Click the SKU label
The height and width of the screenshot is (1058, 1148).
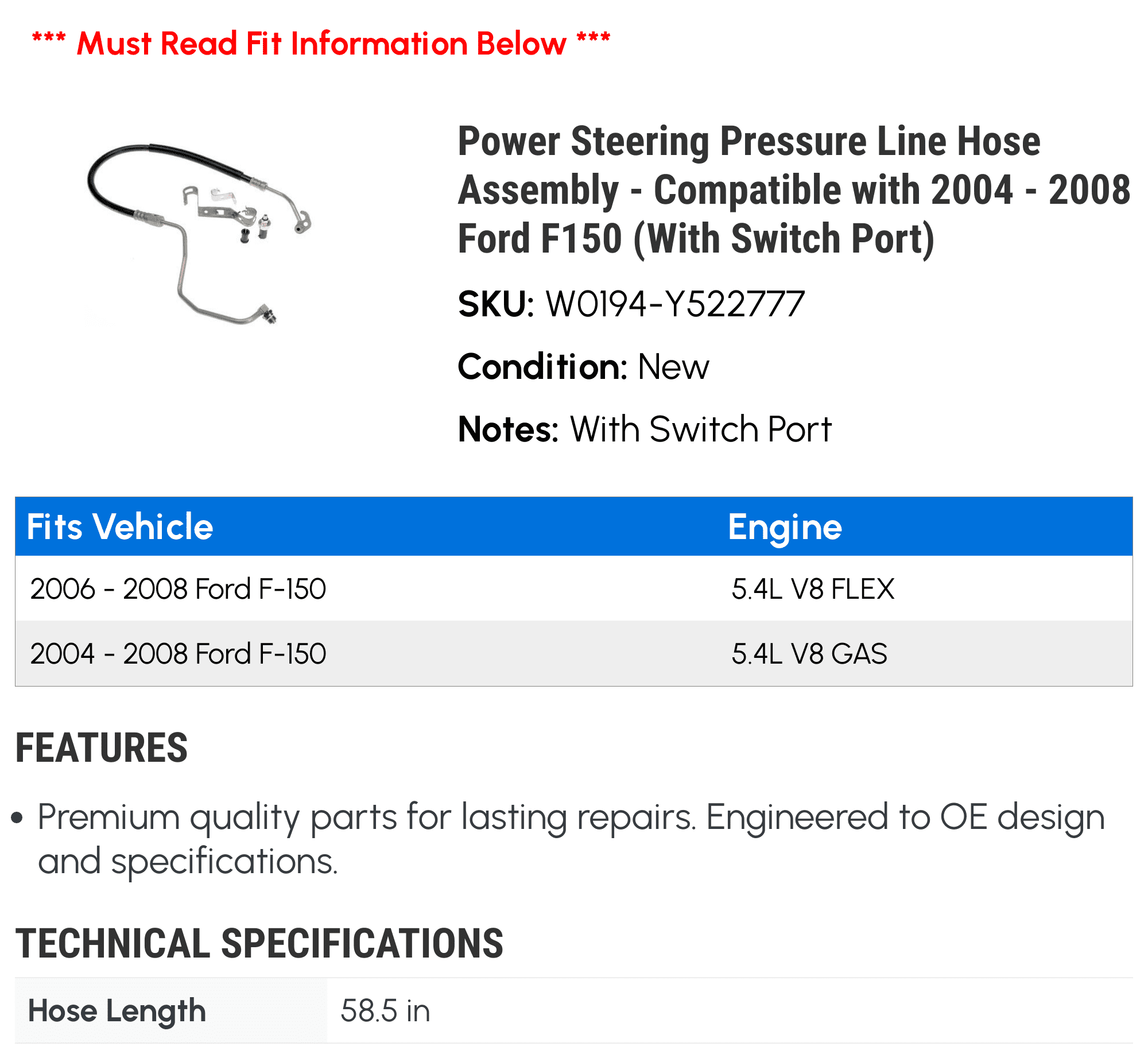pyautogui.click(x=496, y=304)
